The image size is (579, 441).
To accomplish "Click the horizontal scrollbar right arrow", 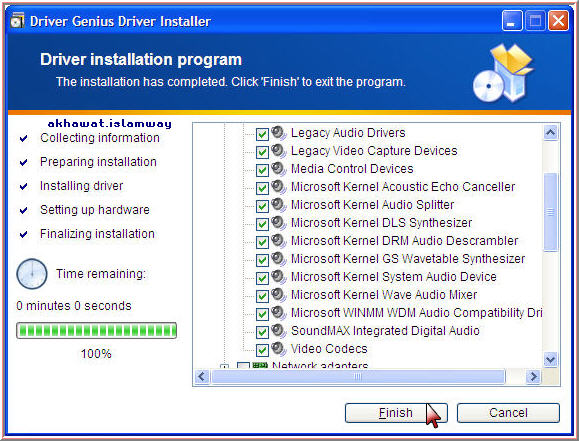I will click(x=533, y=377).
